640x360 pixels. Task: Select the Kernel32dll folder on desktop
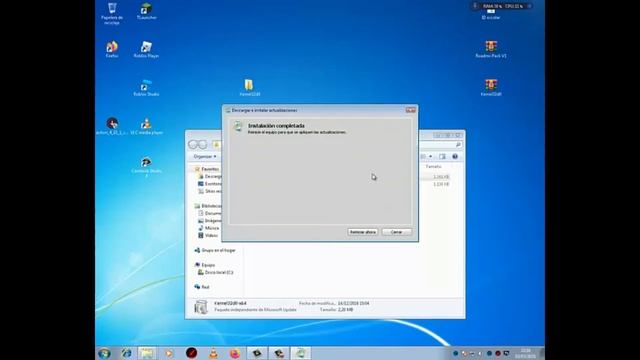249,87
